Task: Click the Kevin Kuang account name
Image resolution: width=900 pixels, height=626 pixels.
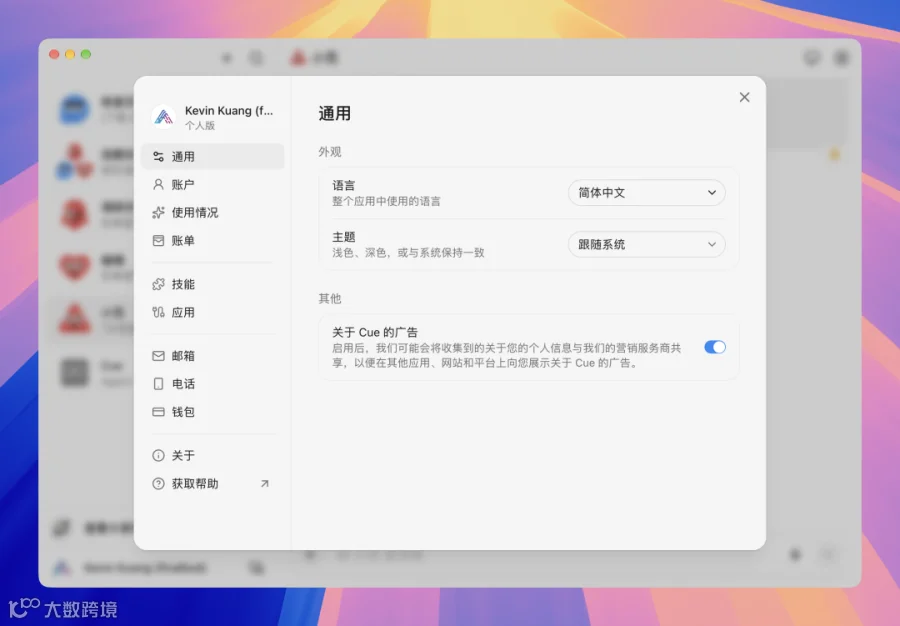Action: 229,111
